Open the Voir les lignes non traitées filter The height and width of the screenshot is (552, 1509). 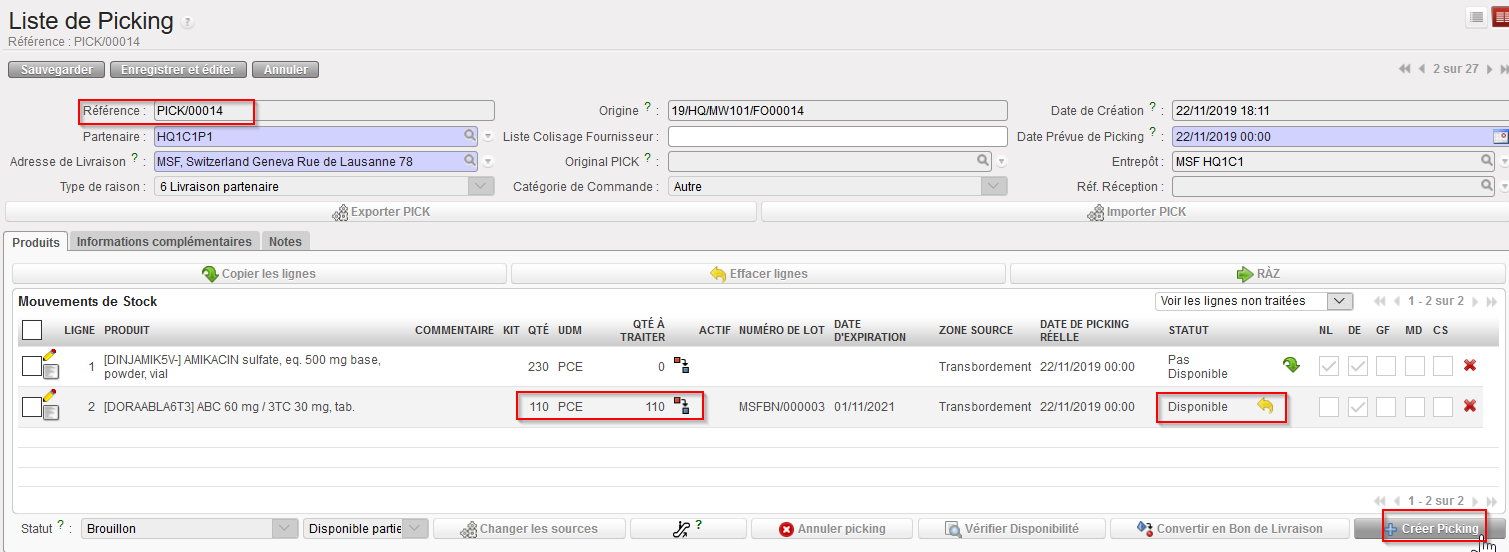tap(1339, 301)
